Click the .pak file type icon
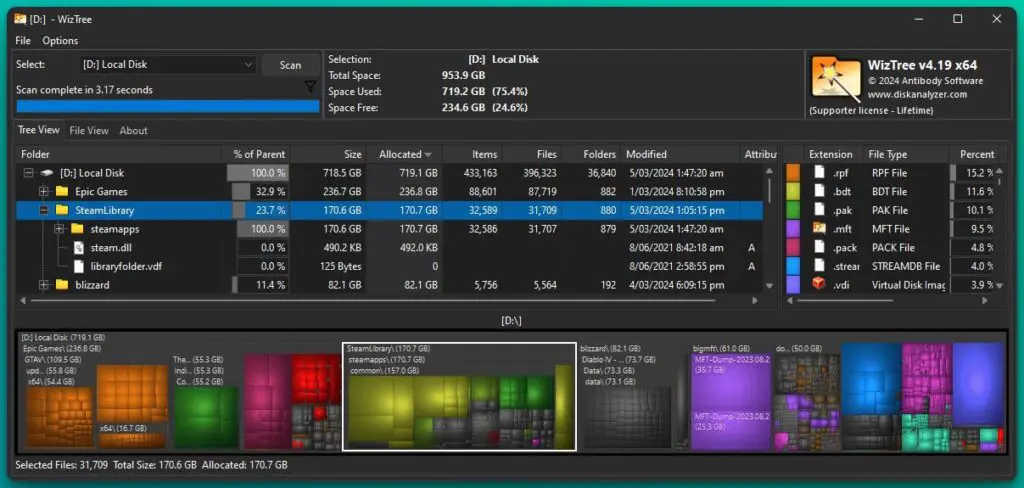Image resolution: width=1024 pixels, height=488 pixels. (x=819, y=210)
